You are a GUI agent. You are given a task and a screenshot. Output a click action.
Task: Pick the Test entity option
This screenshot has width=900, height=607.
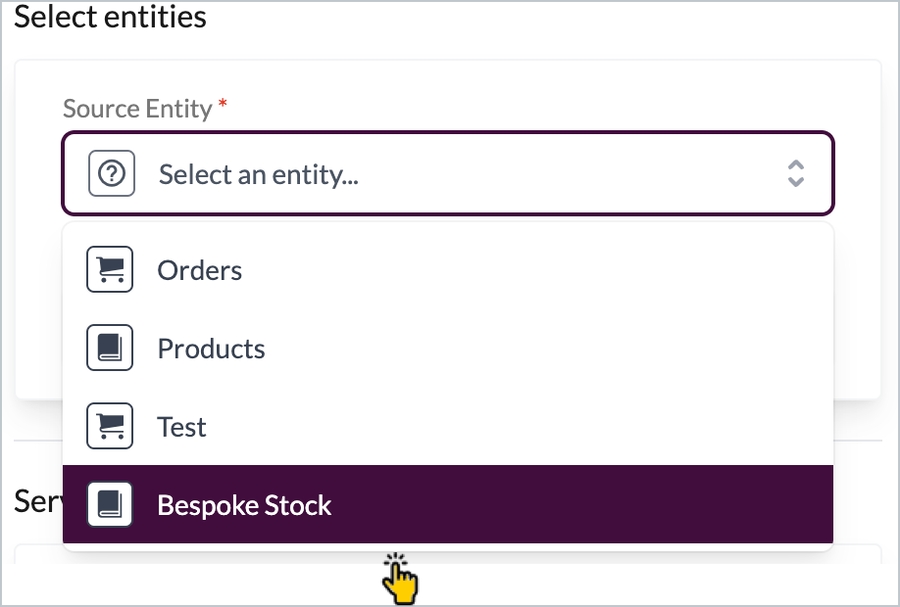182,426
